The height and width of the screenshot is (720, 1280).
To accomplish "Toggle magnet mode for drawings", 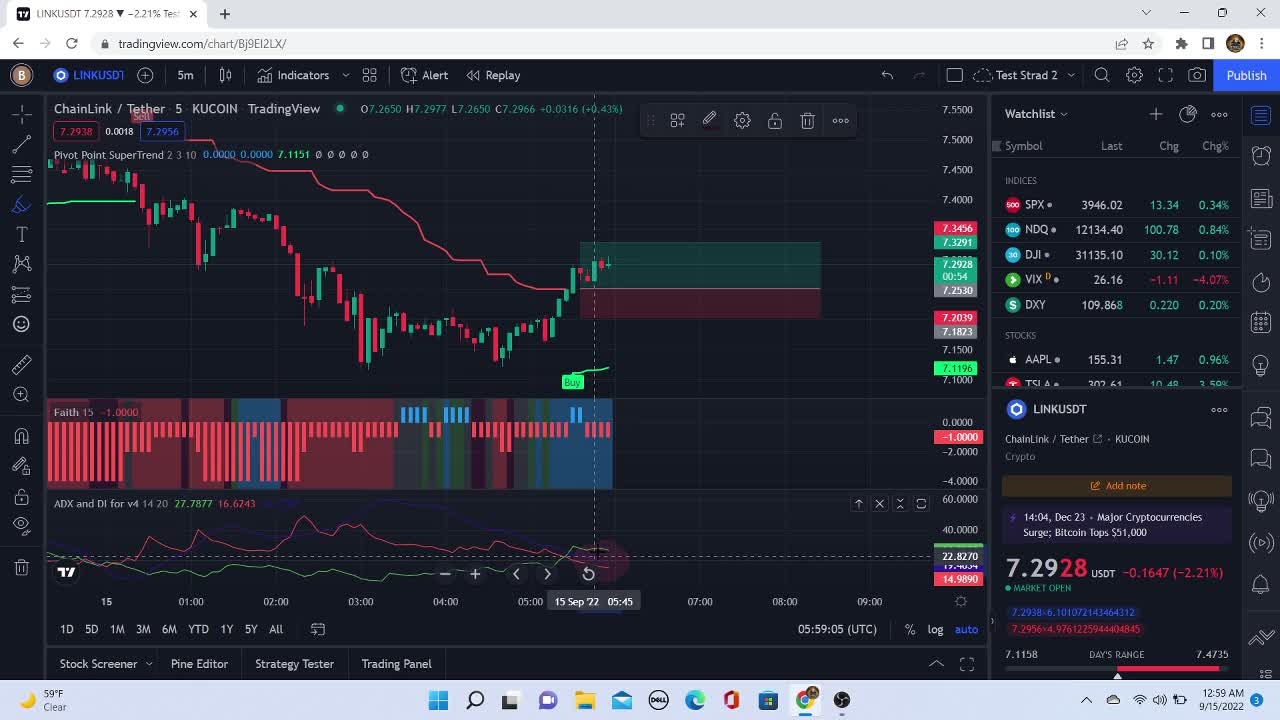I will 21,436.
